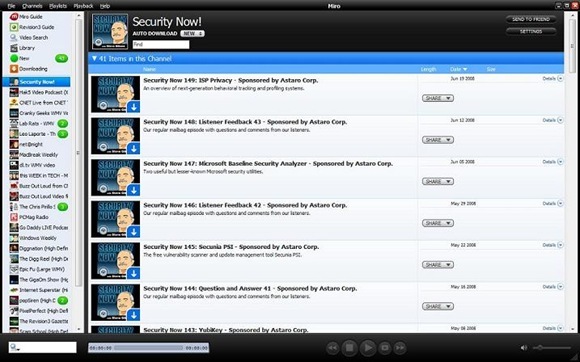This screenshot has width=580, height=362.
Task: Click the Send to Friend button
Action: coord(531,19)
